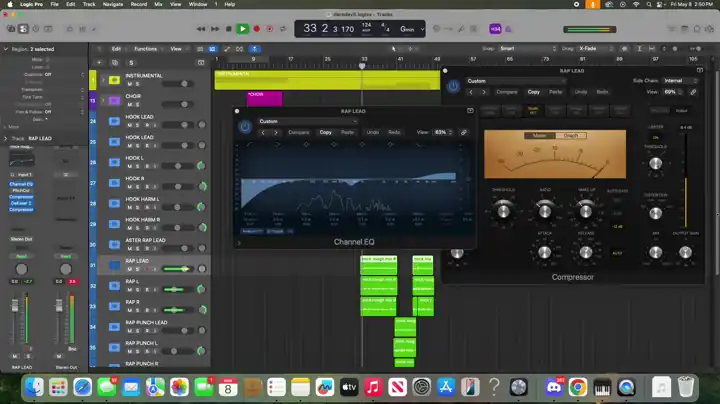Click the compressor Threshold knob
This screenshot has height=404, width=720.
[x=504, y=211]
